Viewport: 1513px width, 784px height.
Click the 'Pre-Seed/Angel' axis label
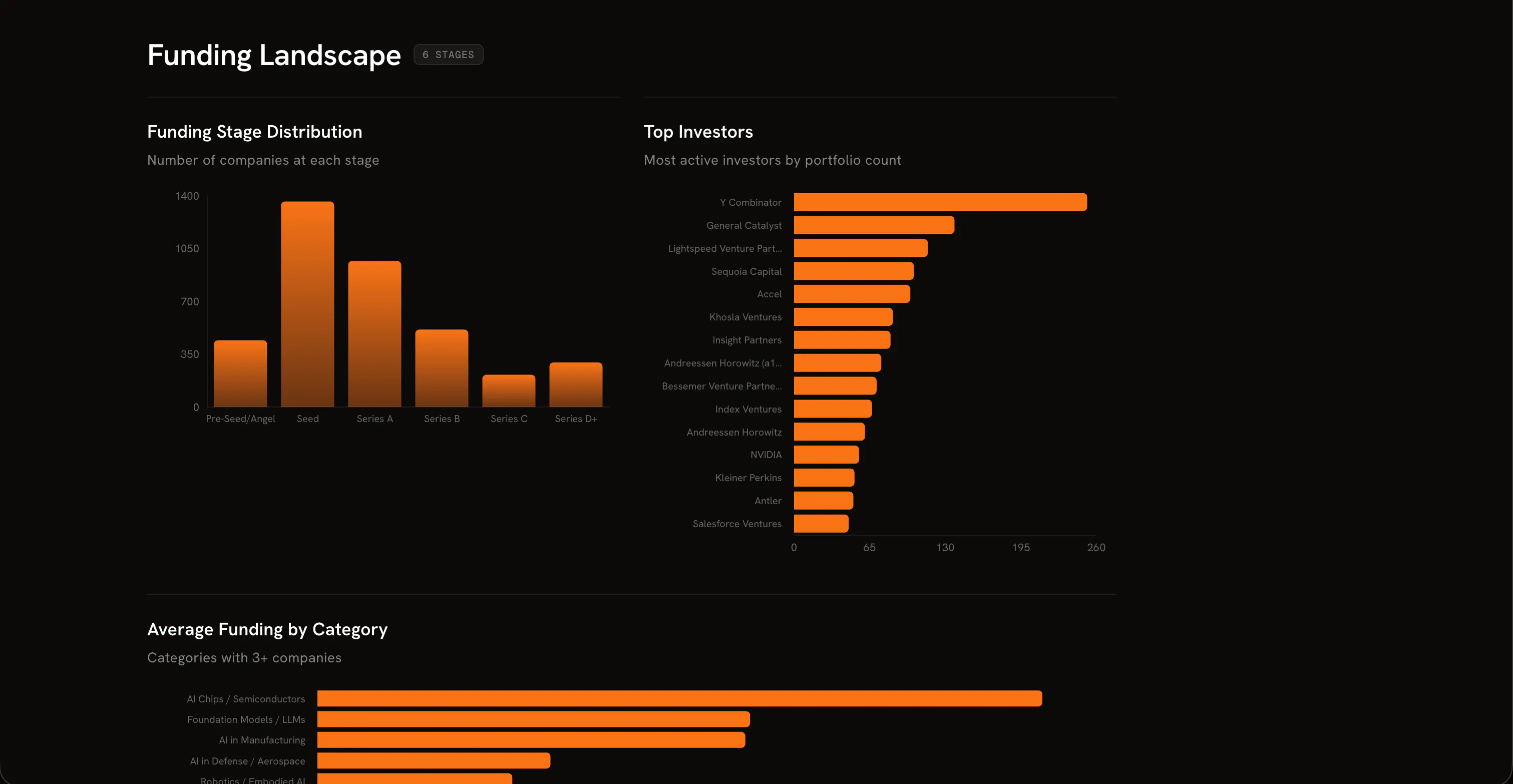[240, 419]
